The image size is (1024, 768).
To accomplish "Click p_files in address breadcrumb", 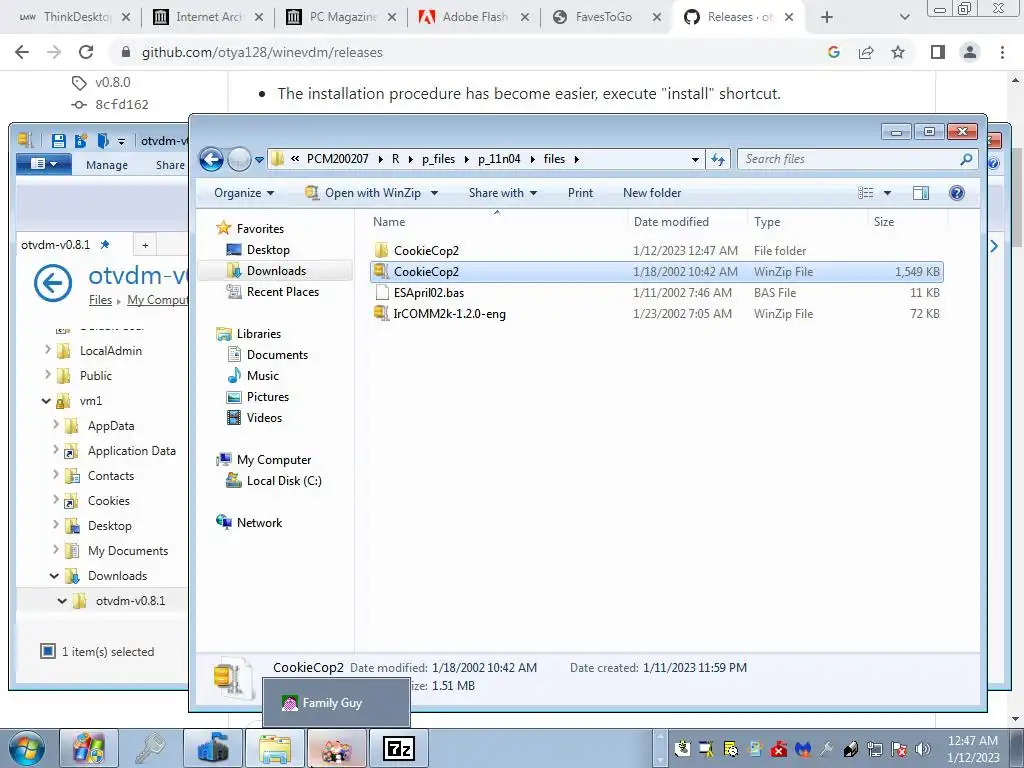I will click(x=438, y=159).
